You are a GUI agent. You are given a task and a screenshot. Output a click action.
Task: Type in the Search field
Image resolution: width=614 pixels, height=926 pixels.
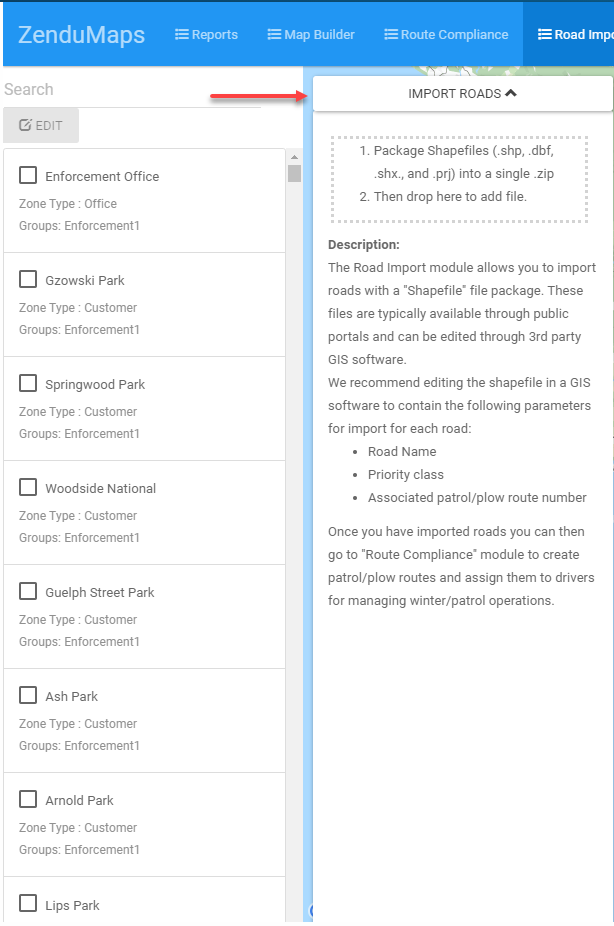(130, 89)
